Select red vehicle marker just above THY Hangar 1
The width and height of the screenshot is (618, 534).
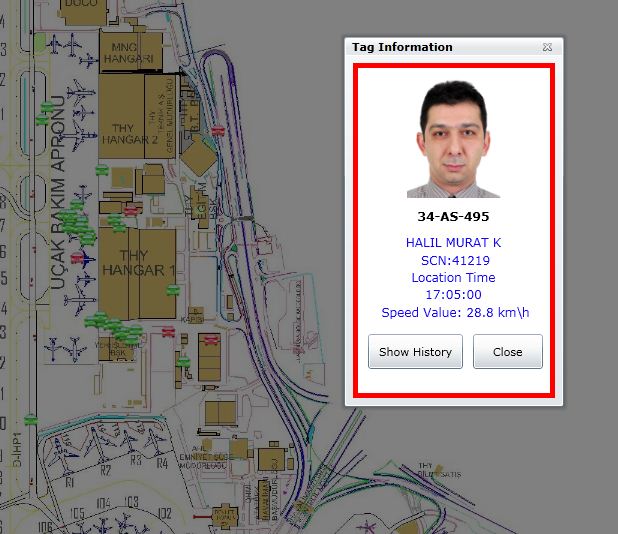tap(131, 211)
